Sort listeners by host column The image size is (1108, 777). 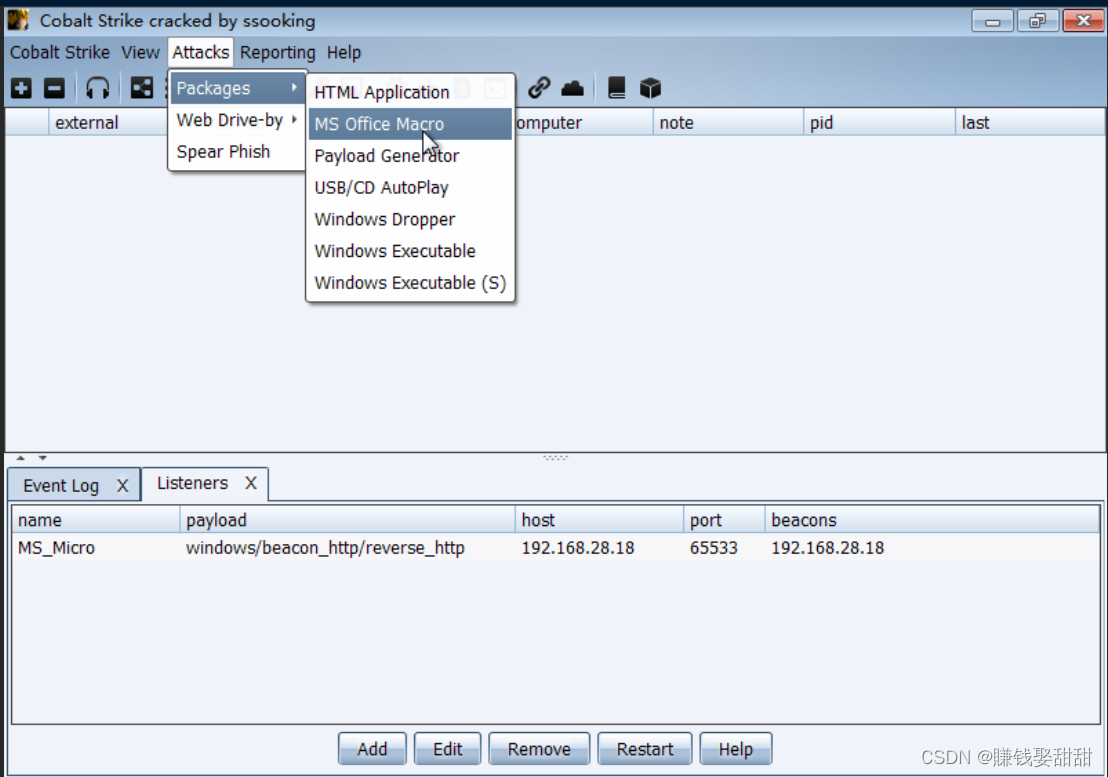[599, 520]
